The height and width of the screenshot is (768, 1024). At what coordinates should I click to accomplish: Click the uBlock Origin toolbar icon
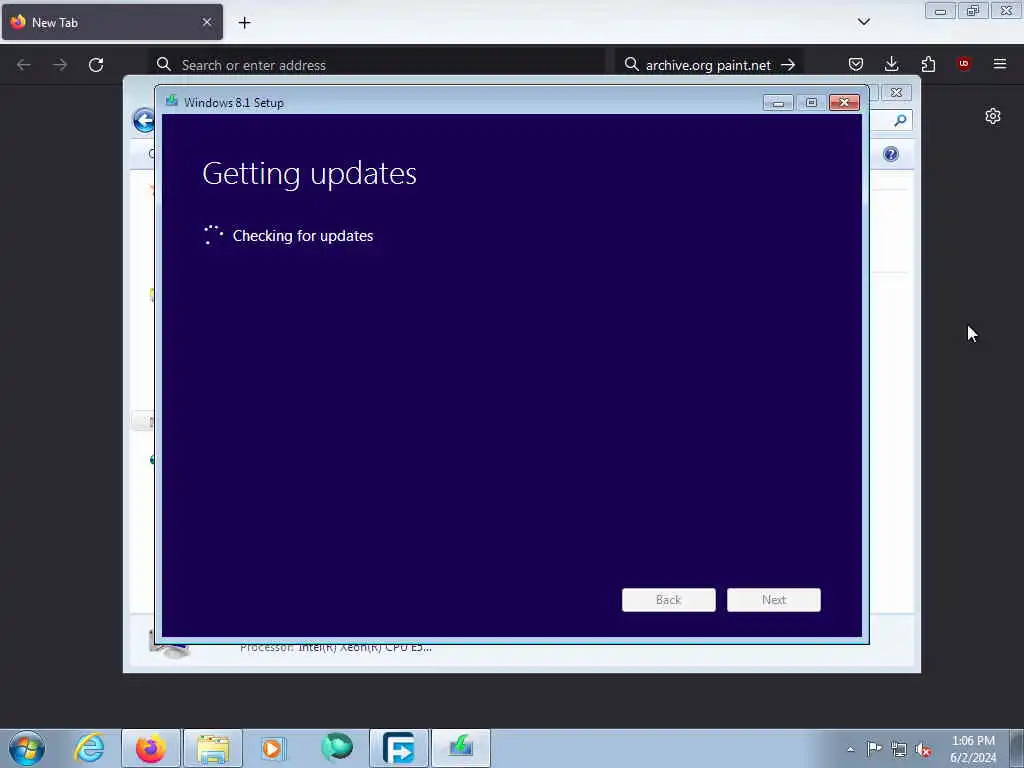[964, 63]
